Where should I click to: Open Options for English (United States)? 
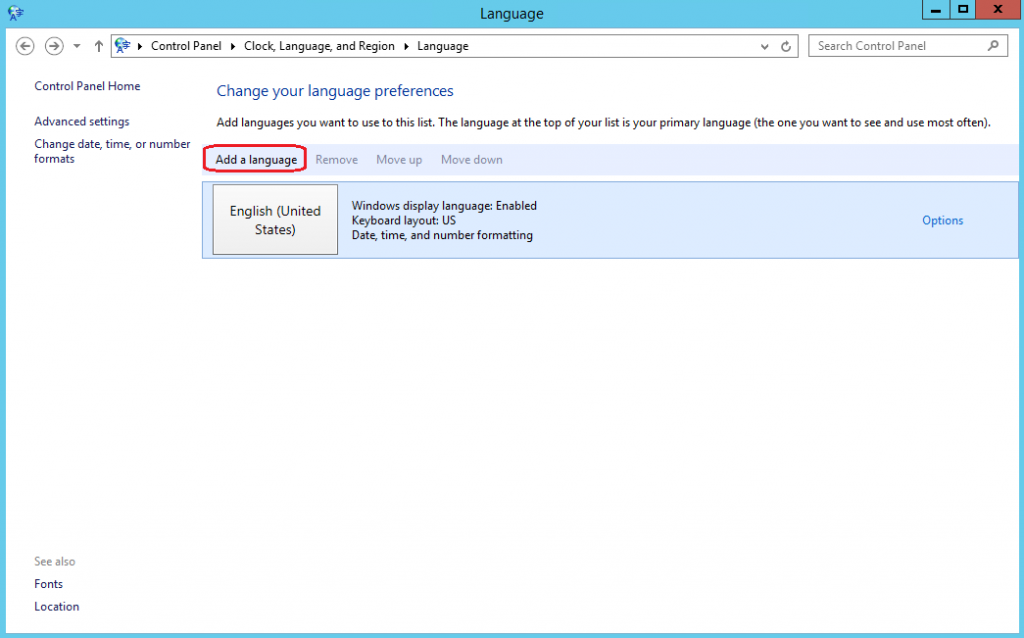coord(942,221)
